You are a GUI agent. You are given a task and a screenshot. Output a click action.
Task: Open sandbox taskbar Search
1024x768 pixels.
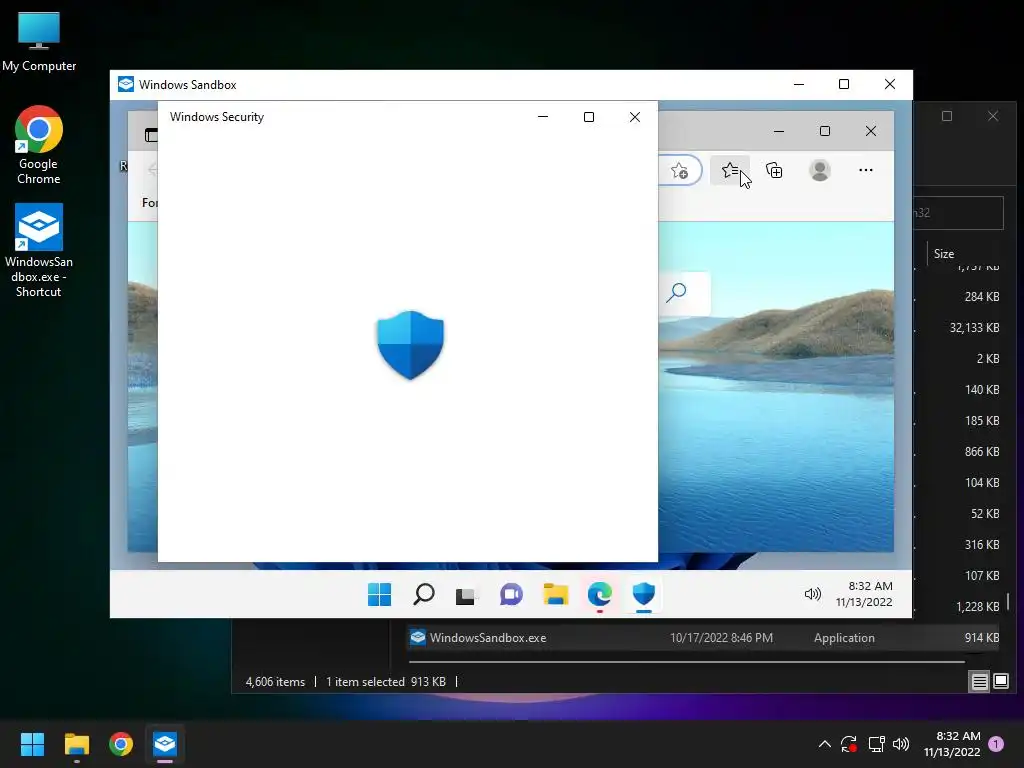coord(424,594)
